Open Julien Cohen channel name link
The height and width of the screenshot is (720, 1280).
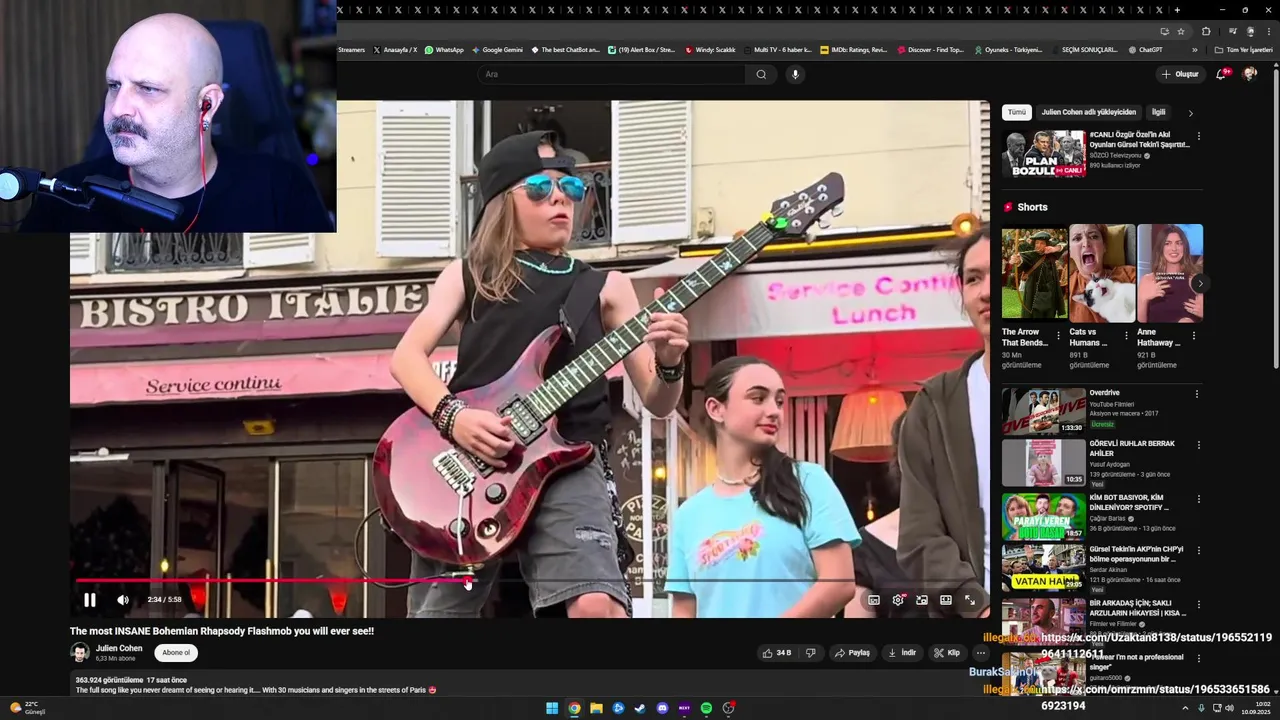click(x=119, y=648)
